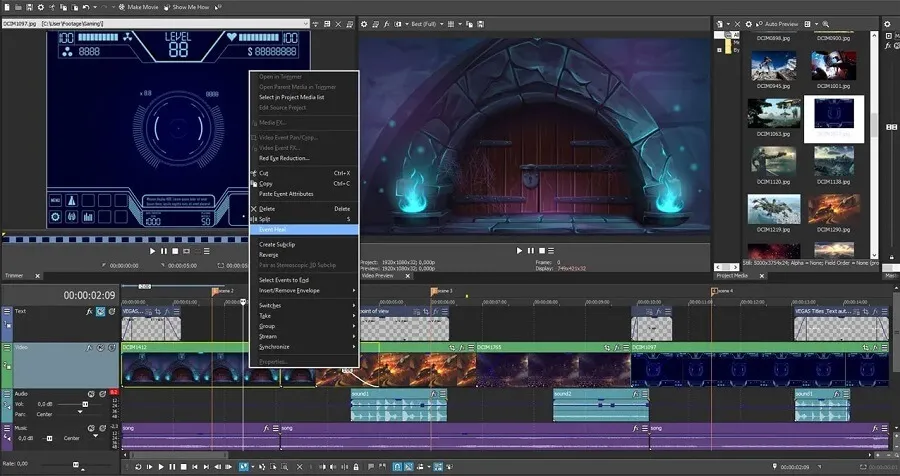Image resolution: width=900 pixels, height=476 pixels.
Task: Click the preview Video FX icon
Action: pos(387,24)
